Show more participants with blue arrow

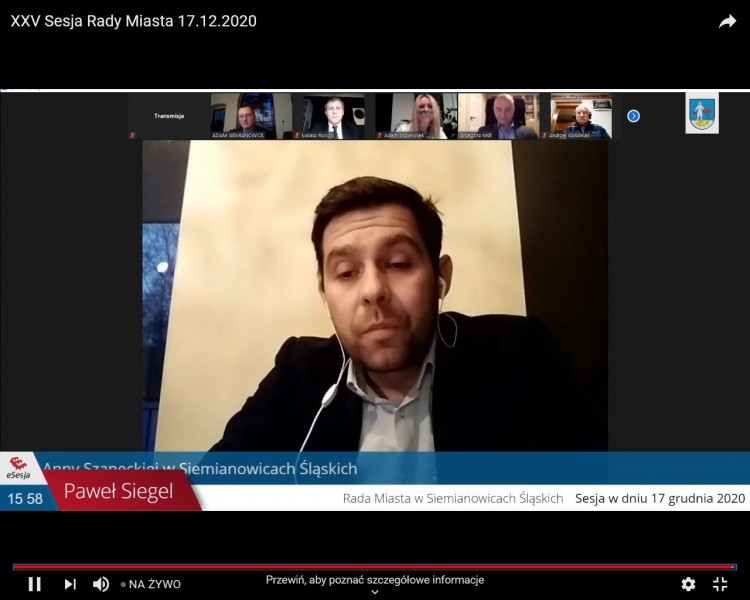pyautogui.click(x=633, y=116)
